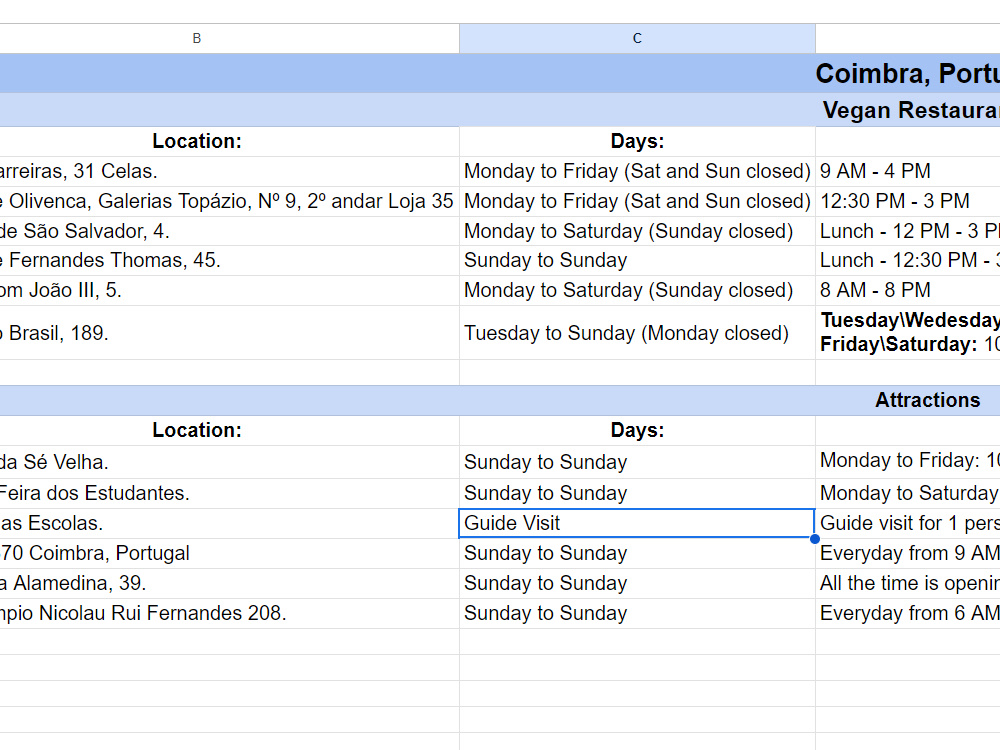Click the 'Tuesday\Wedesday' bold hours cell
The image size is (1000, 750).
click(x=908, y=332)
